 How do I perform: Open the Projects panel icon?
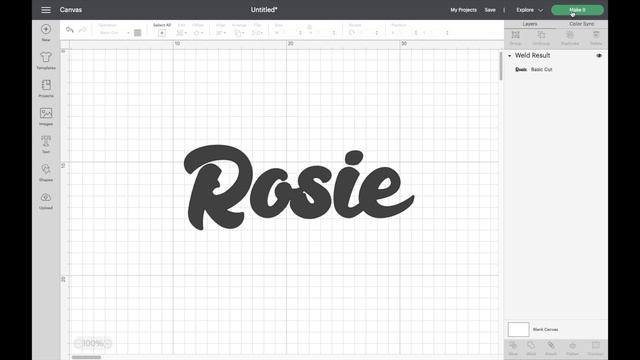(46, 85)
